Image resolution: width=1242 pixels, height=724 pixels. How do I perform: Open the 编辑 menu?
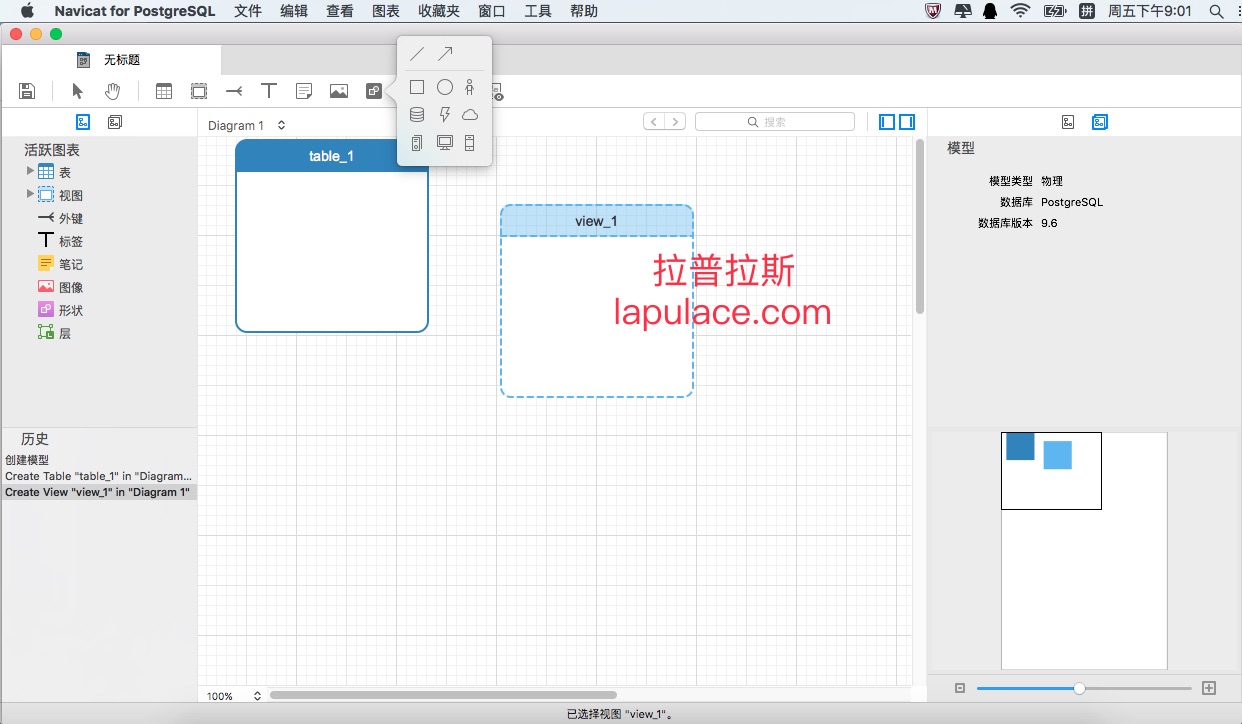click(294, 11)
